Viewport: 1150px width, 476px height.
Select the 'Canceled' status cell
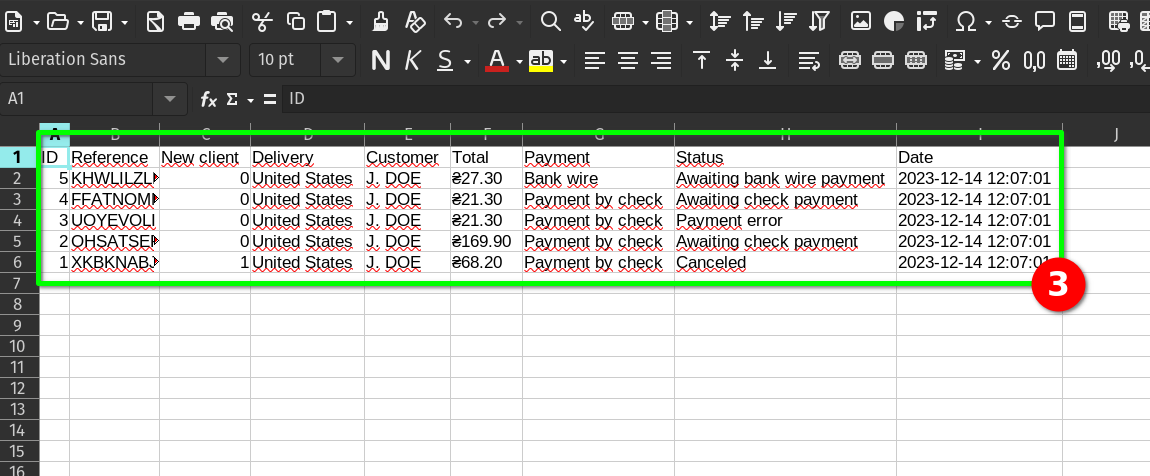coord(785,263)
